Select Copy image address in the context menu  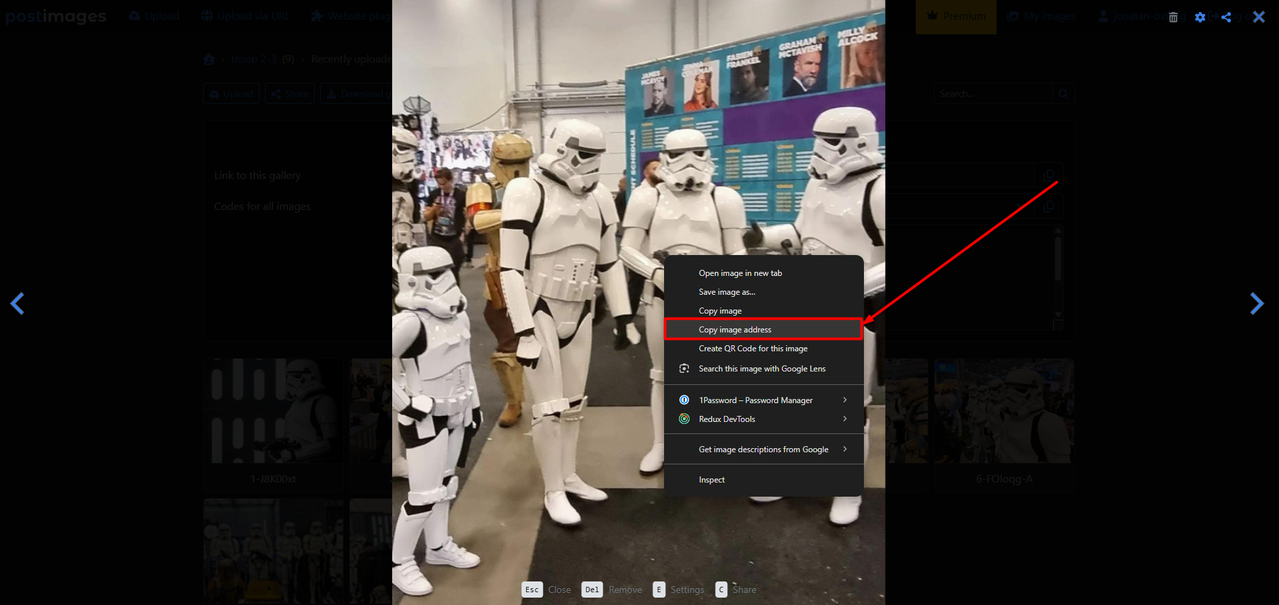point(763,329)
